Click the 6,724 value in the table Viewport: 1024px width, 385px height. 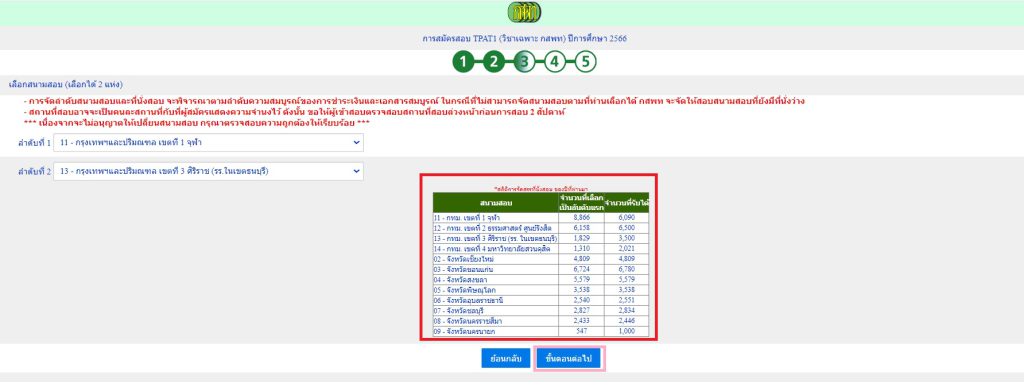point(581,270)
